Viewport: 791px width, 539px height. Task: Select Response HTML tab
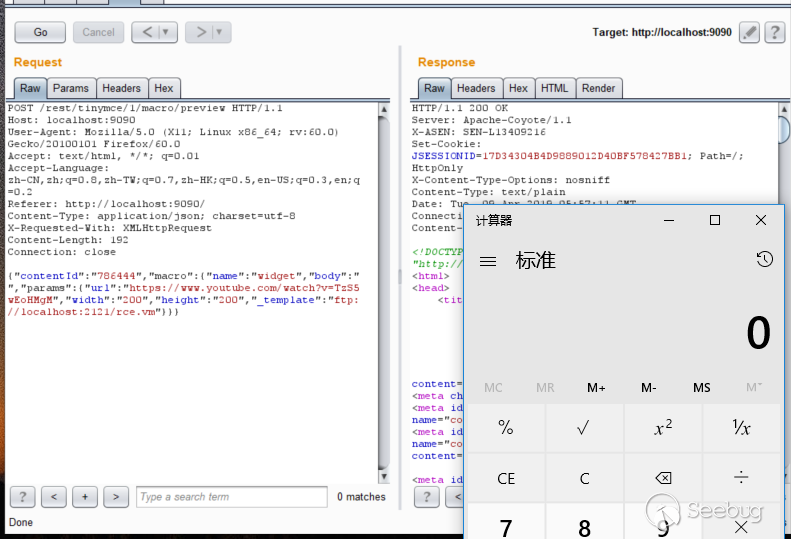(x=554, y=88)
